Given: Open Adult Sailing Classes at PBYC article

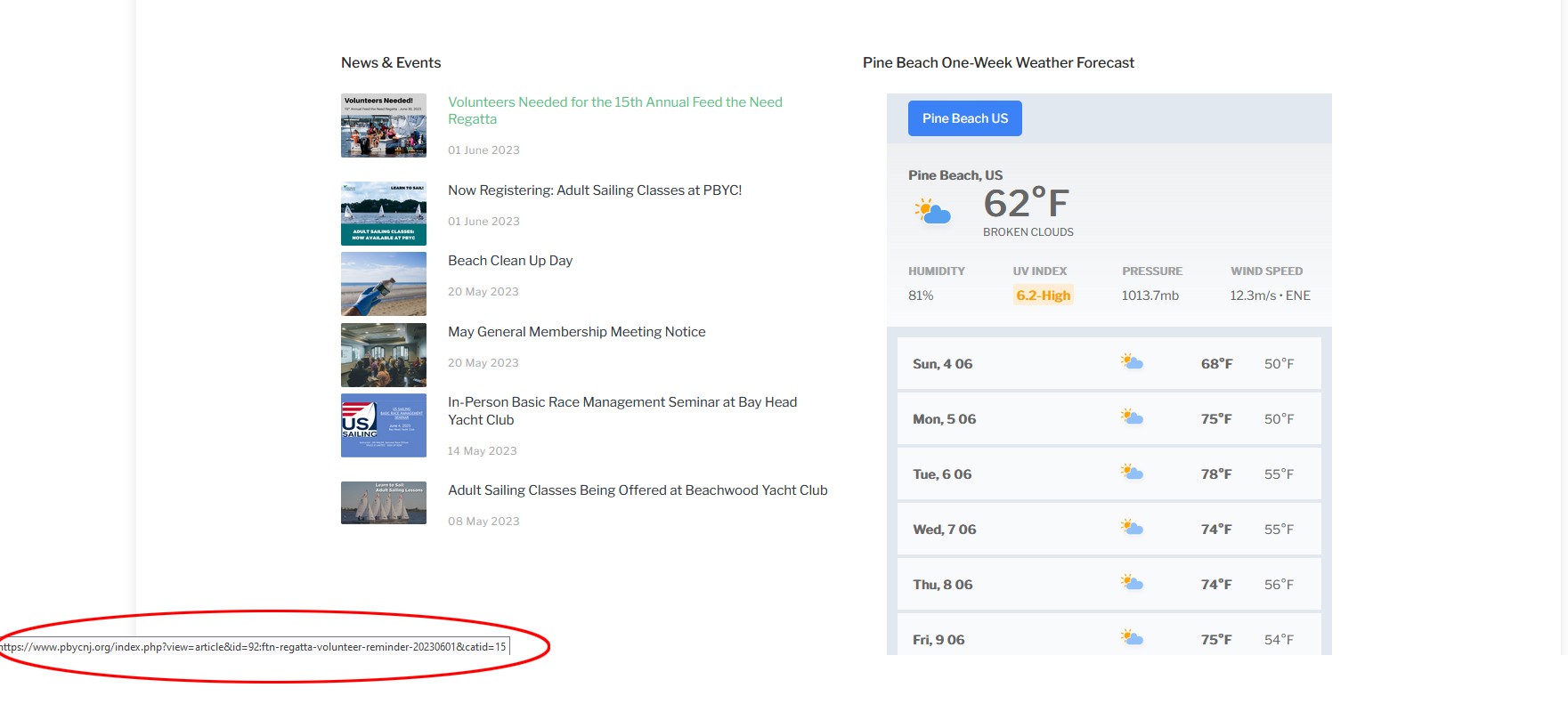Looking at the screenshot, I should tap(594, 190).
